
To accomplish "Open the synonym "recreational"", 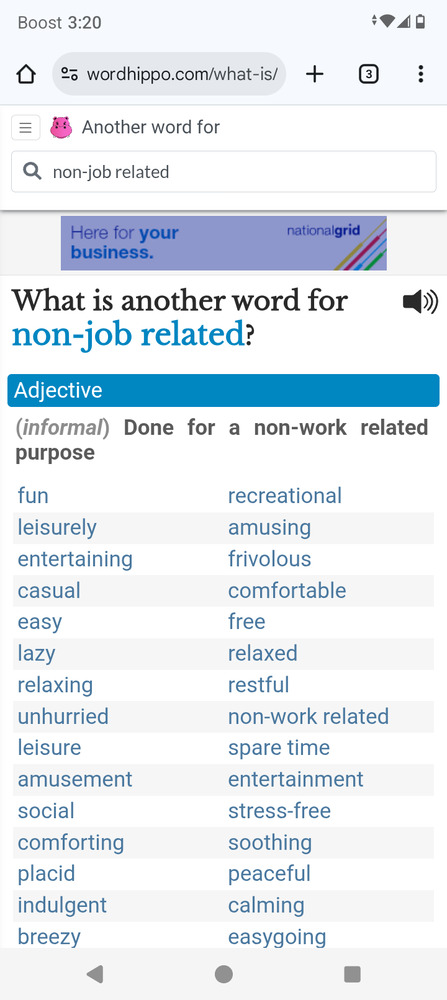I will click(285, 496).
